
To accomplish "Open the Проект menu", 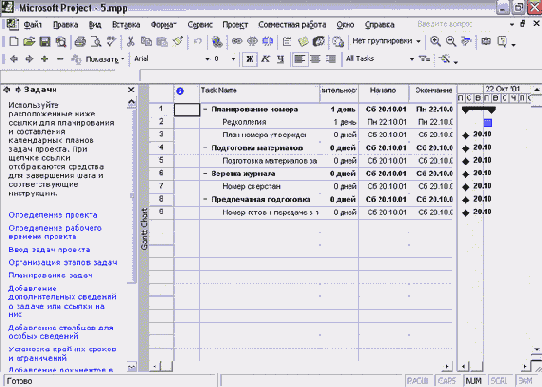I will pos(235,25).
